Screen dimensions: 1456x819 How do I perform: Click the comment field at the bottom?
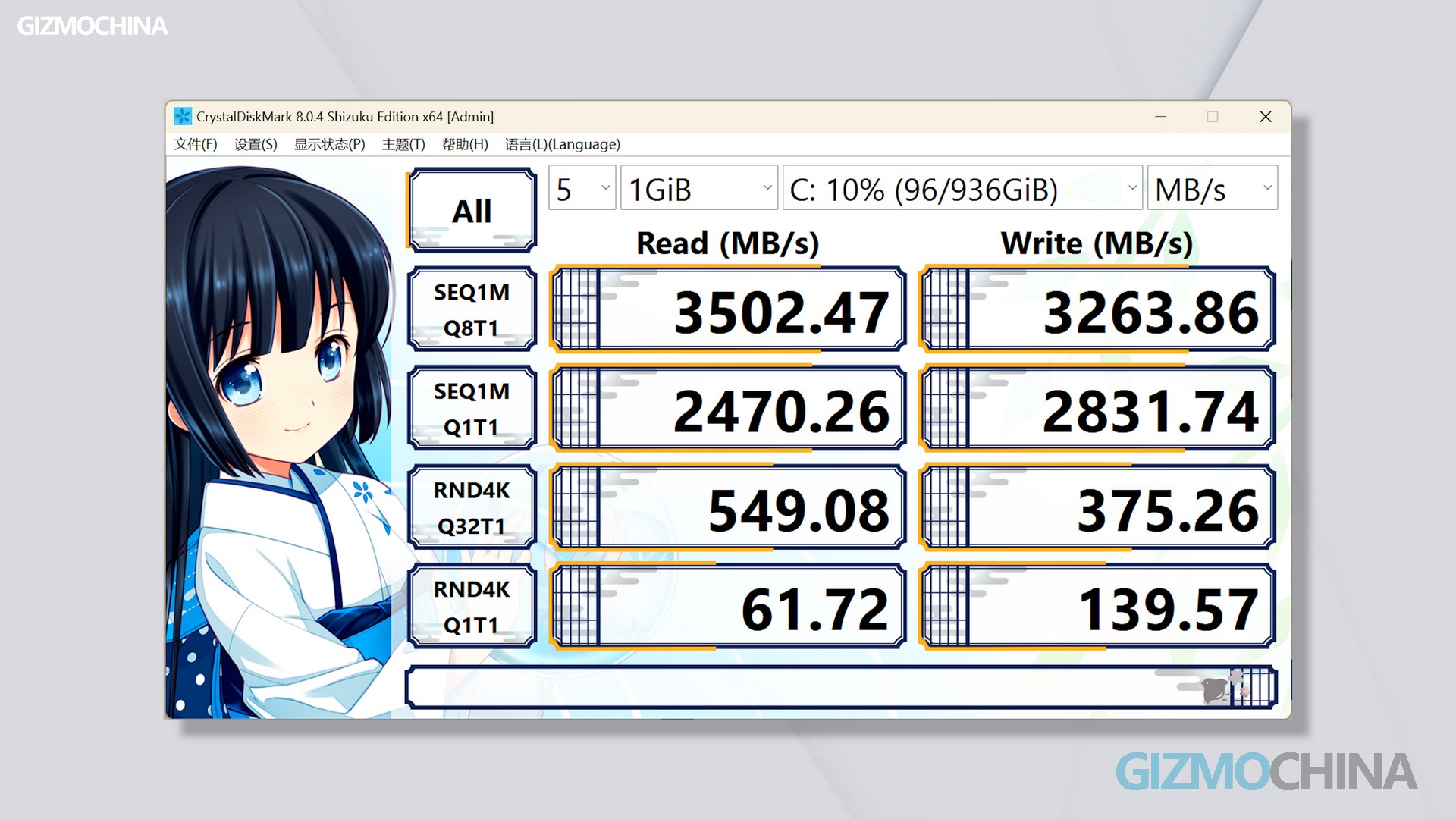(x=842, y=688)
